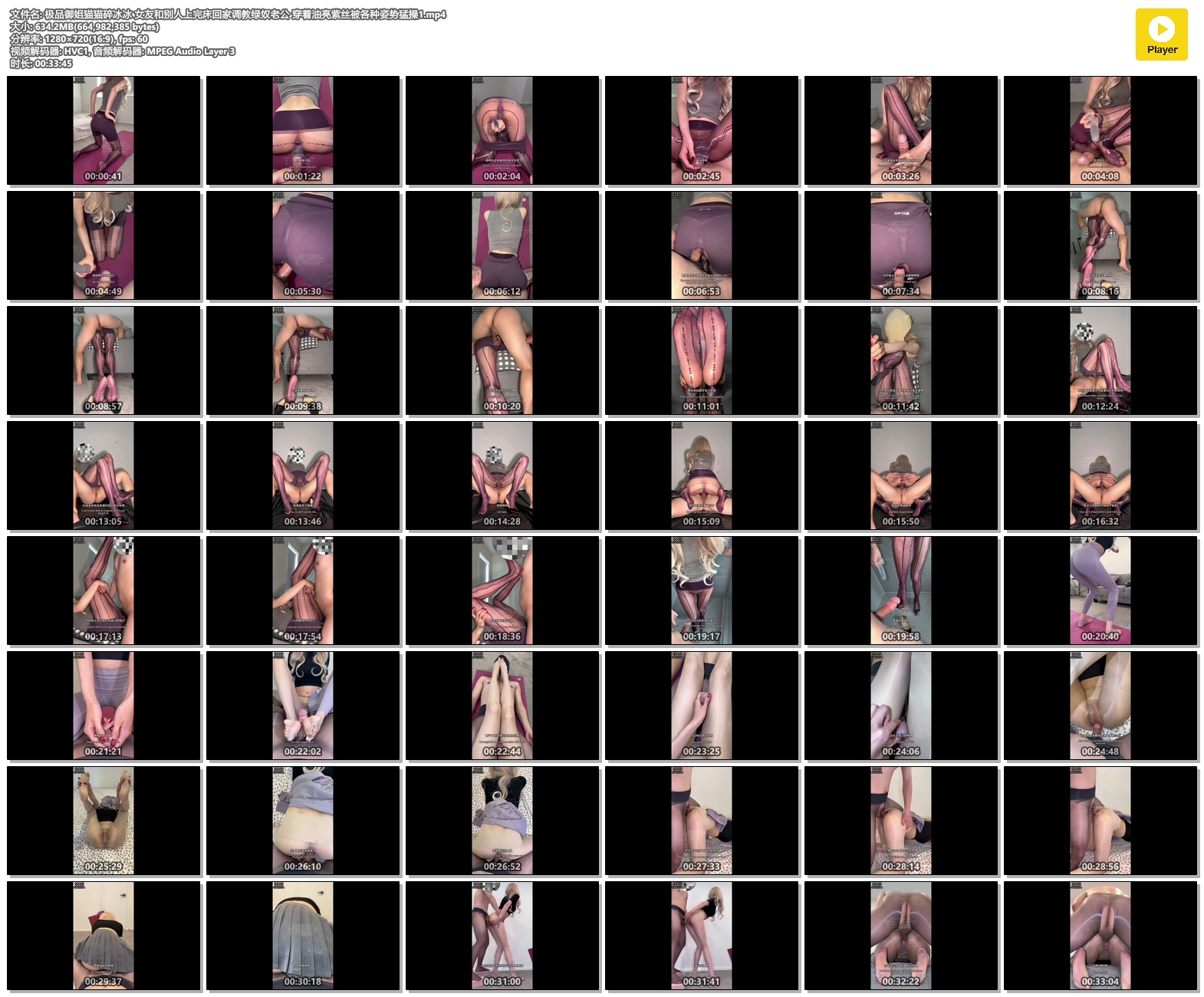Select the thumbnail at 00:20:40

coord(1100,591)
